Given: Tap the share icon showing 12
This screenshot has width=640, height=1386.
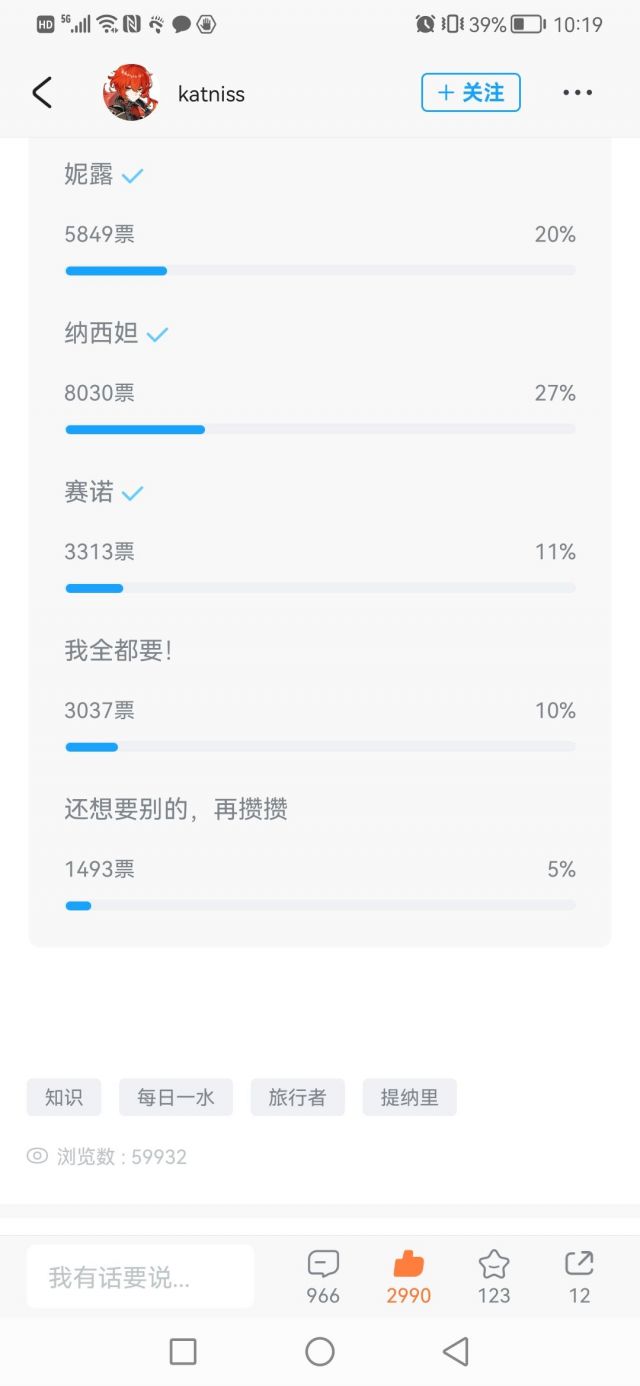Looking at the screenshot, I should point(579,1264).
